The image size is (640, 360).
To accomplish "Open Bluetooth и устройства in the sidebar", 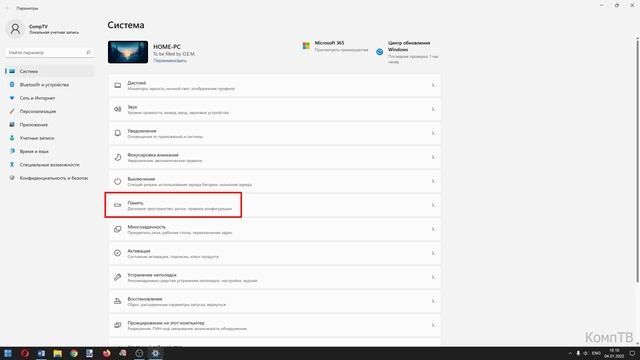I will 49,85.
